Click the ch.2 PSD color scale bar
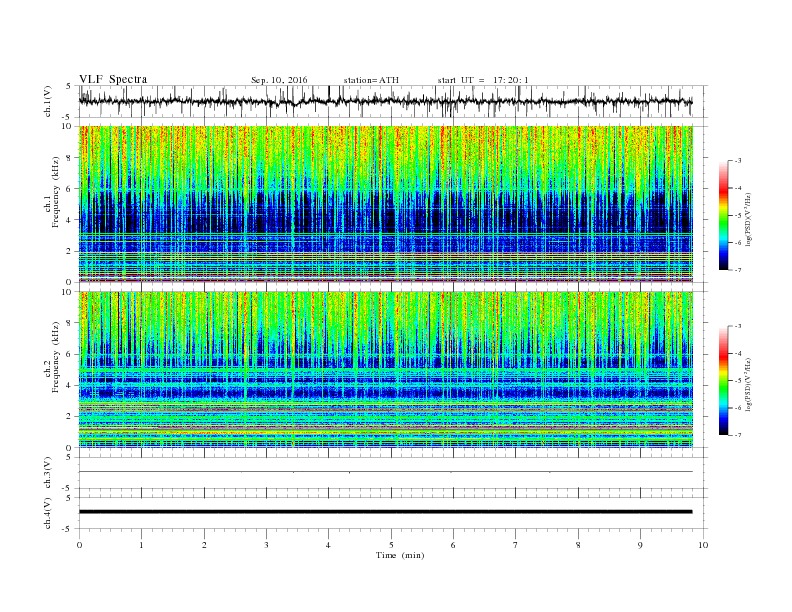The image size is (792, 612). tap(723, 380)
